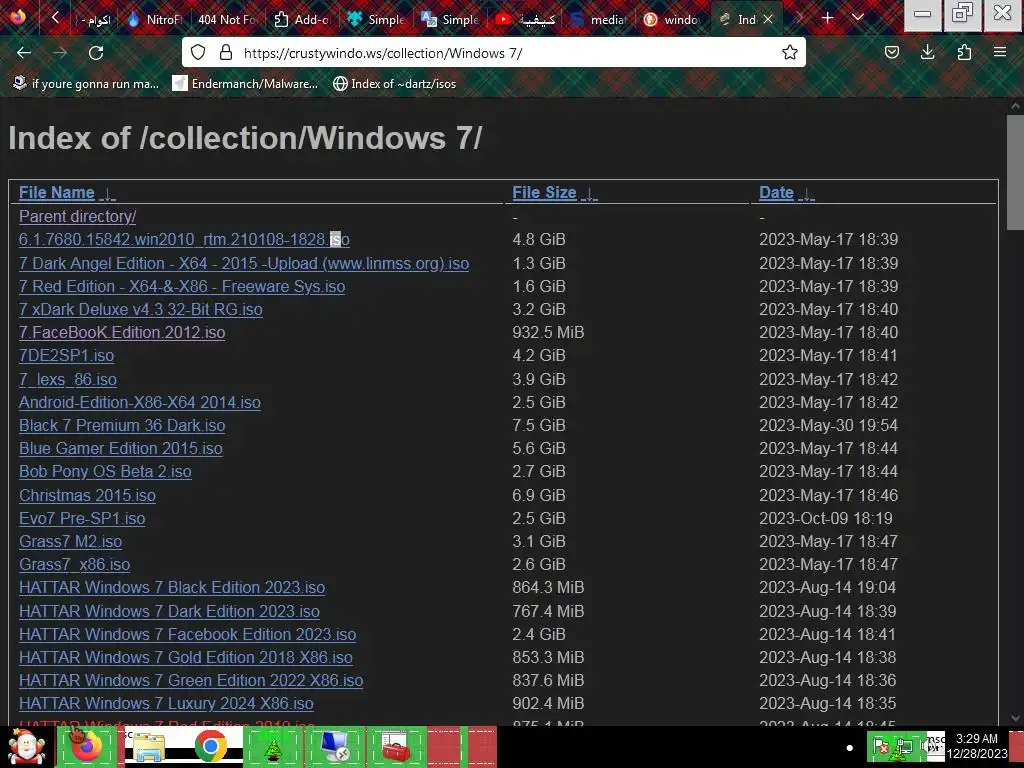Open Blue Gamer Edition 2015.iso
This screenshot has height=768, width=1024.
[120, 448]
